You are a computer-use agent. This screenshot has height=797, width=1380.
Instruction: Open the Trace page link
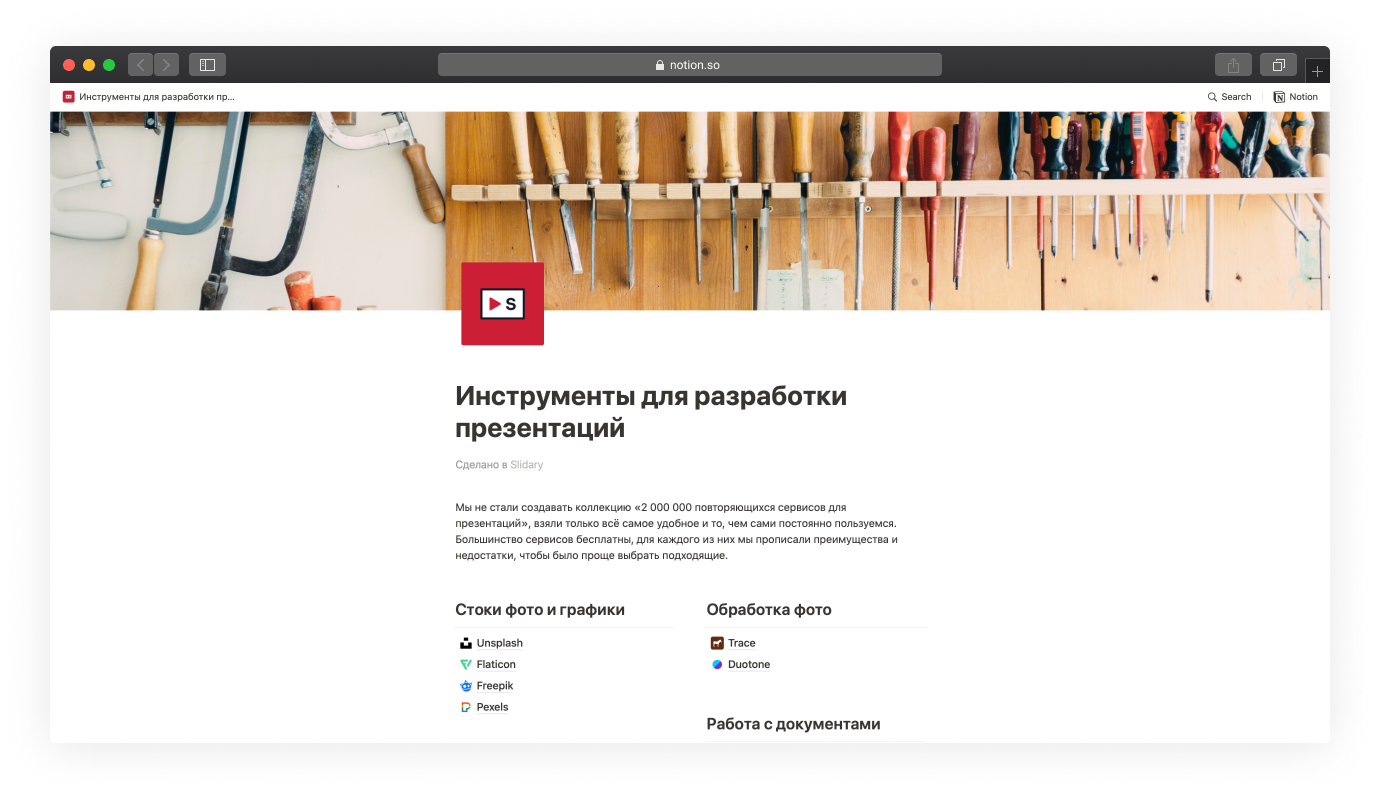pyautogui.click(x=741, y=643)
